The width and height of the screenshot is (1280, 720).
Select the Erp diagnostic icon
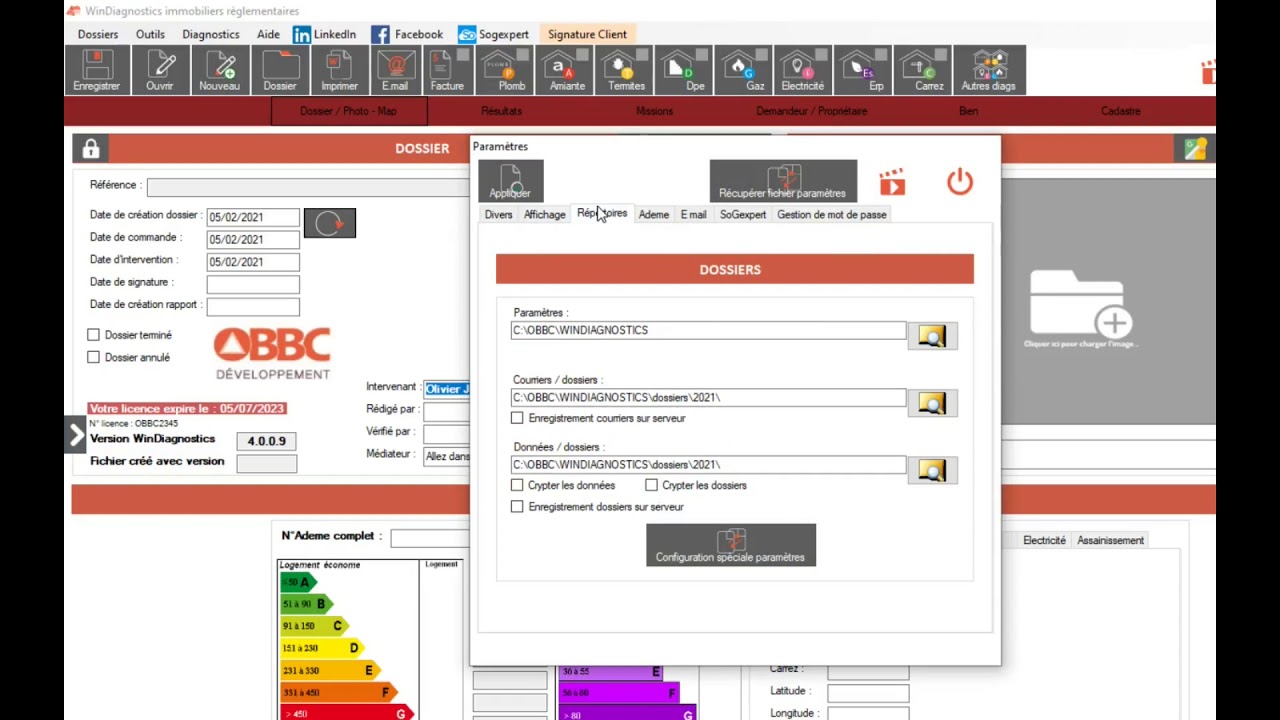[861, 70]
